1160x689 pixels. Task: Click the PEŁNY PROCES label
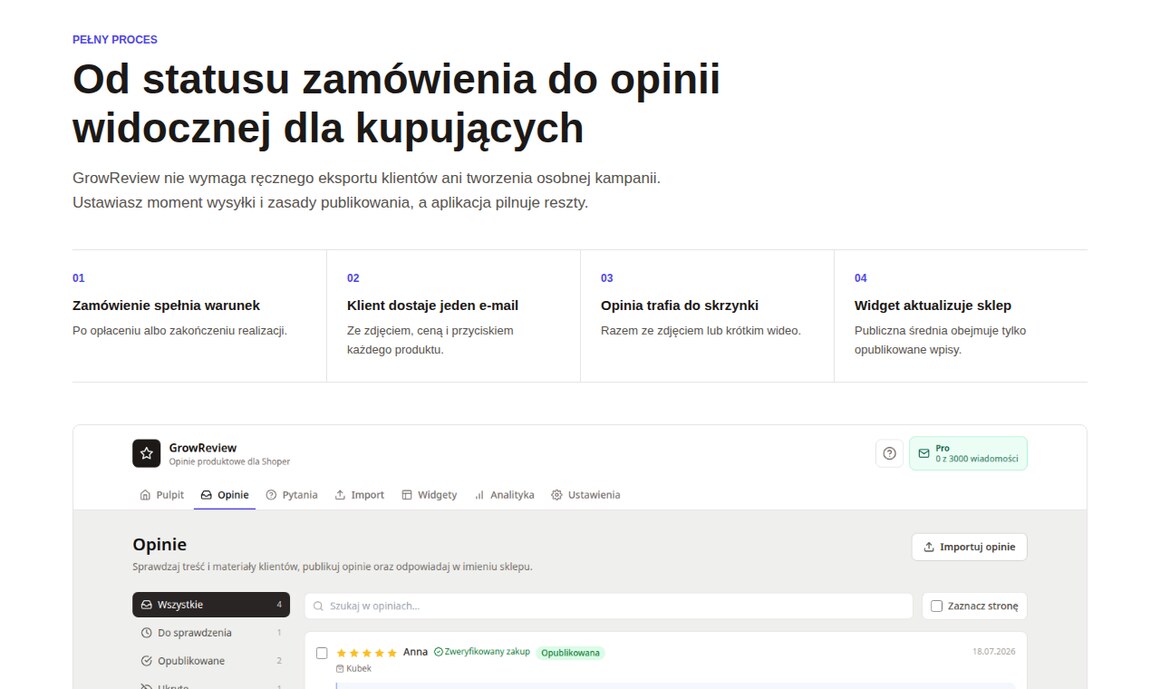point(115,40)
